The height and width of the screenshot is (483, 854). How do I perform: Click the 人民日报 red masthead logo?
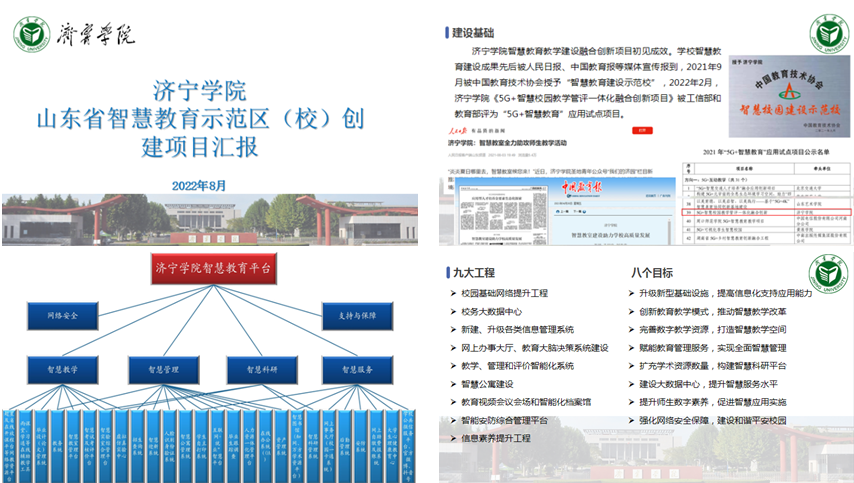pos(461,128)
